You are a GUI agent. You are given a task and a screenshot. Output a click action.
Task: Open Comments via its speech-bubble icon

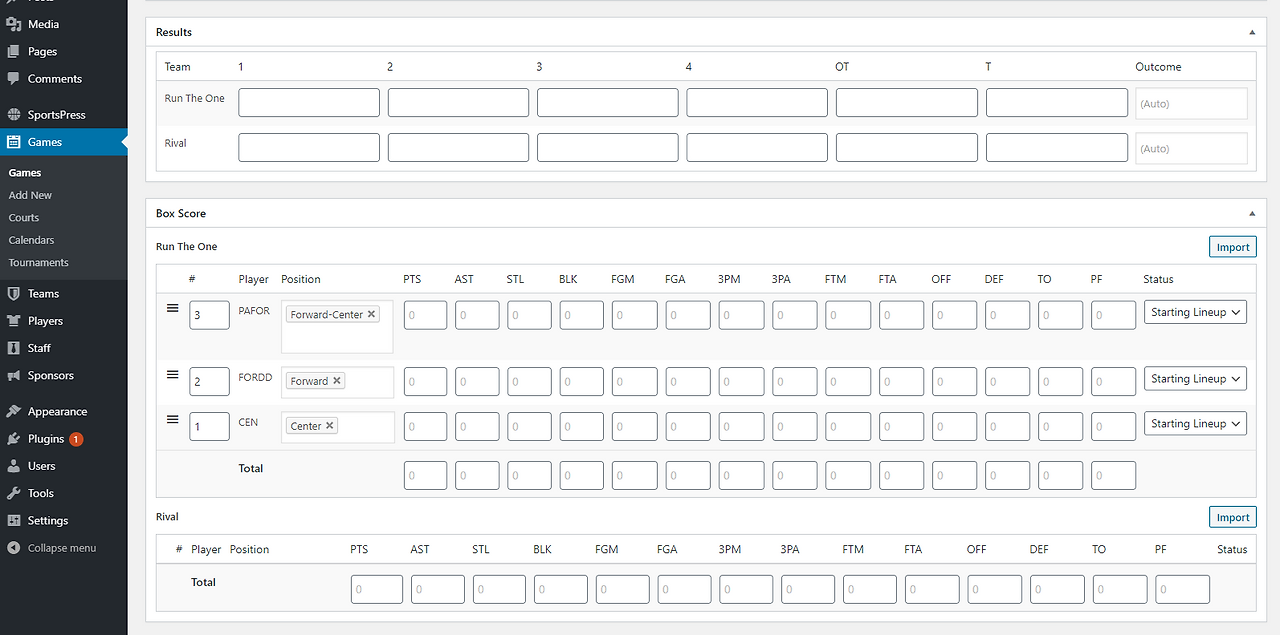(14, 78)
